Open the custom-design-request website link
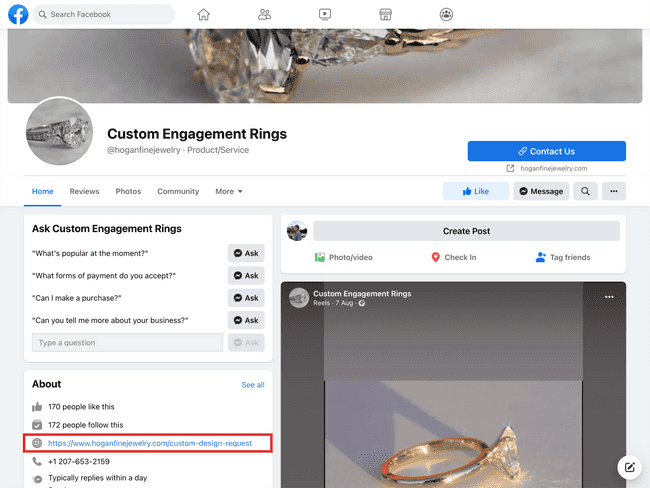This screenshot has width=650, height=488. coord(150,443)
